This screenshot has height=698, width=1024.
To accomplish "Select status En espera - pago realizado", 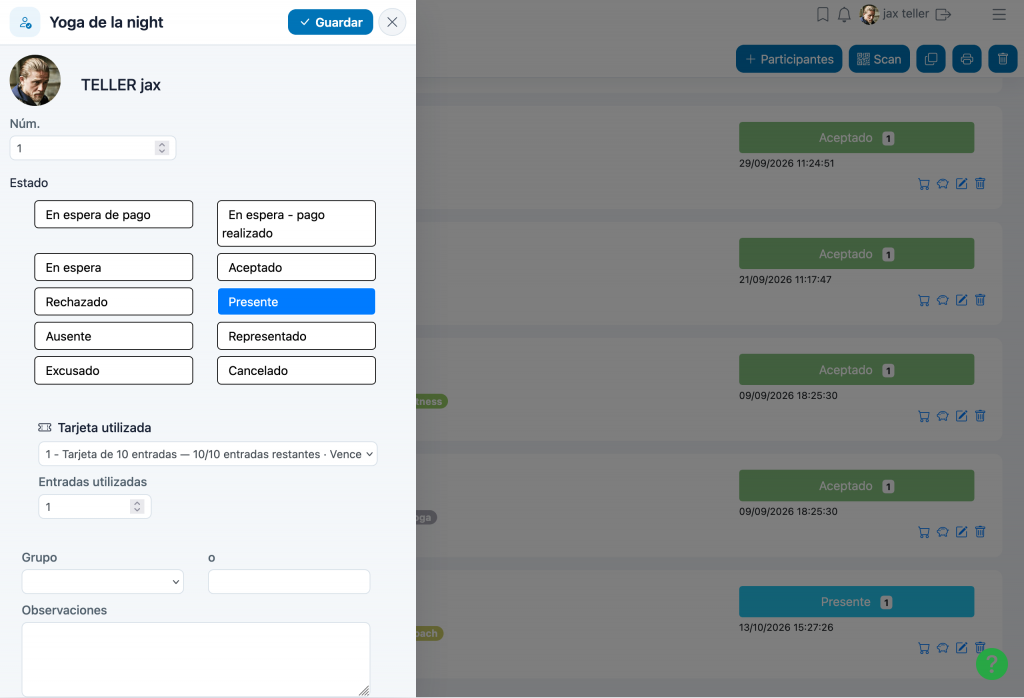I will point(296,223).
